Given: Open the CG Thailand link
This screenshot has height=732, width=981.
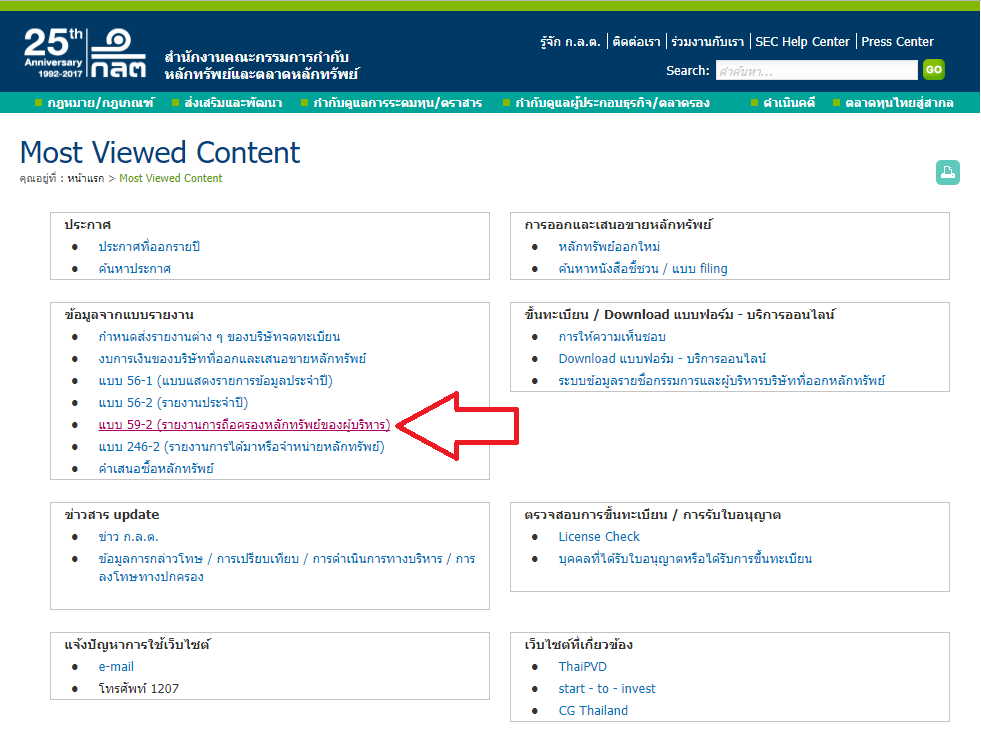Looking at the screenshot, I should [593, 711].
